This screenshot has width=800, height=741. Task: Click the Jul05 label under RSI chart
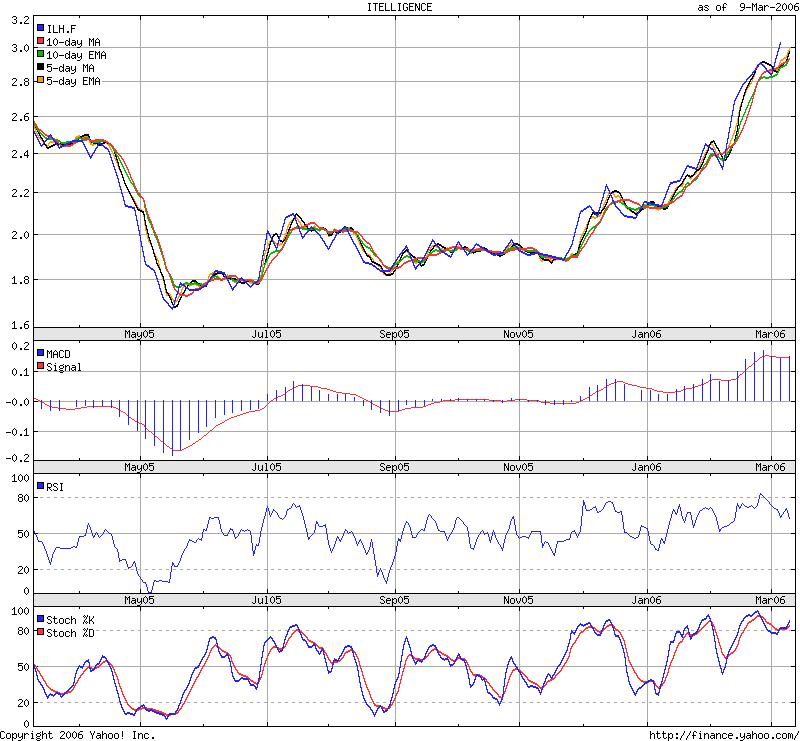(265, 599)
